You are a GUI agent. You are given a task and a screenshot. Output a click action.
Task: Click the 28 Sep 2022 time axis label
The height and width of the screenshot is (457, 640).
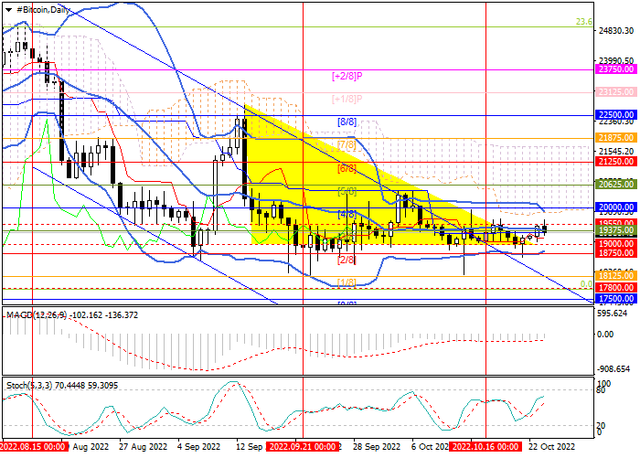(x=376, y=446)
